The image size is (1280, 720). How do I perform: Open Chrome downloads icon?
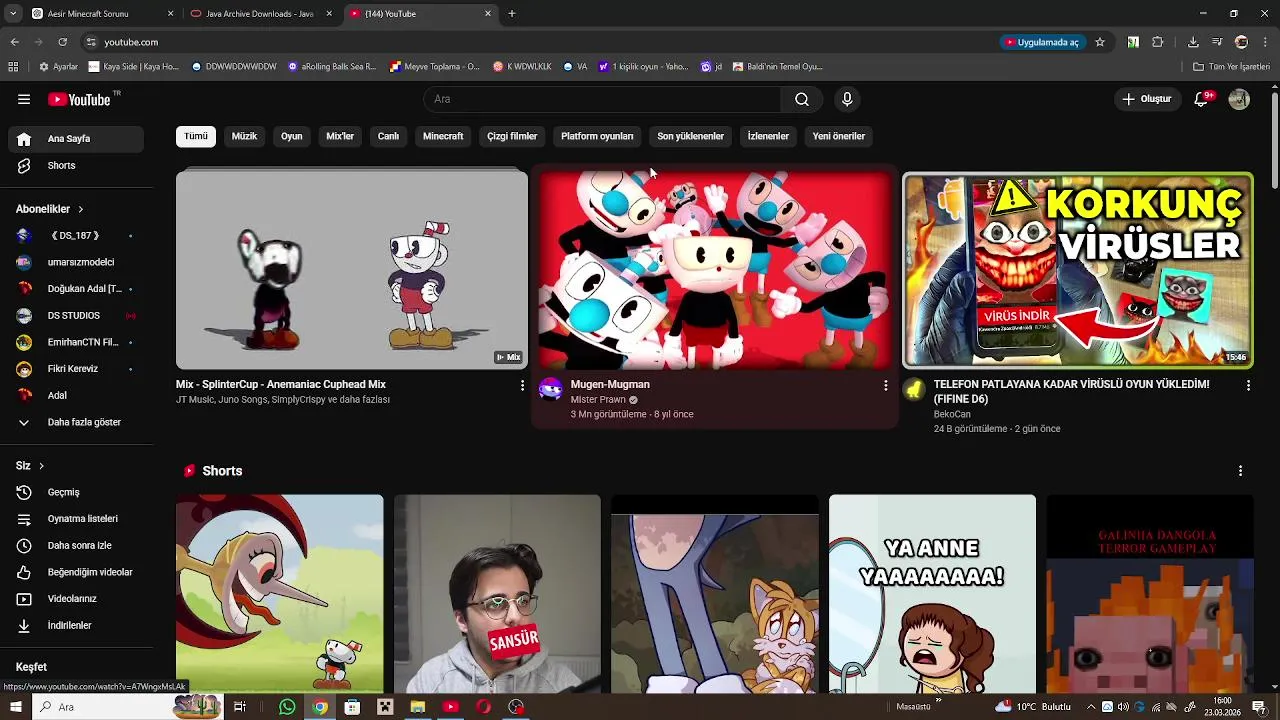click(x=1193, y=42)
